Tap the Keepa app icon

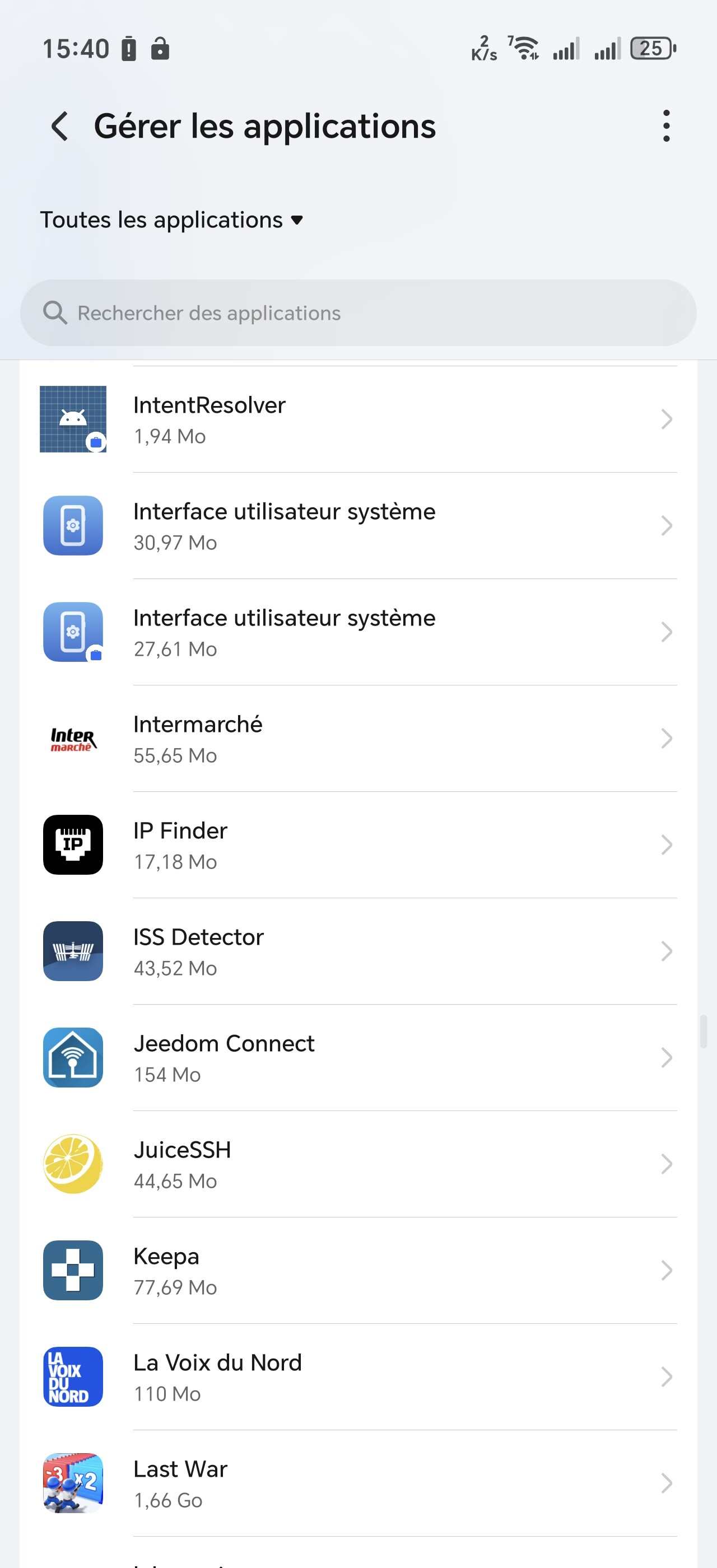click(x=73, y=1270)
